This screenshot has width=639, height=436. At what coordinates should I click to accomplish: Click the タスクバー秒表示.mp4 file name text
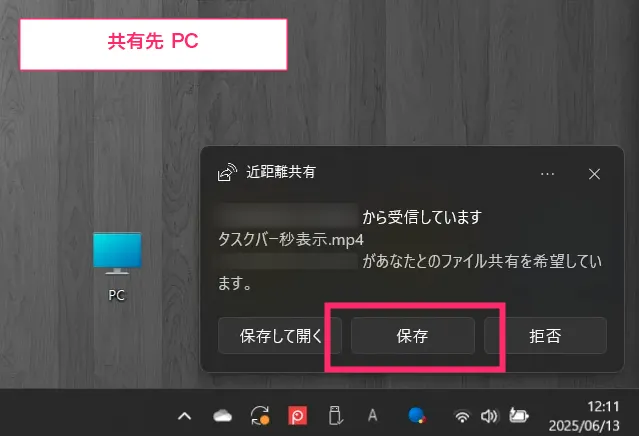click(x=291, y=240)
